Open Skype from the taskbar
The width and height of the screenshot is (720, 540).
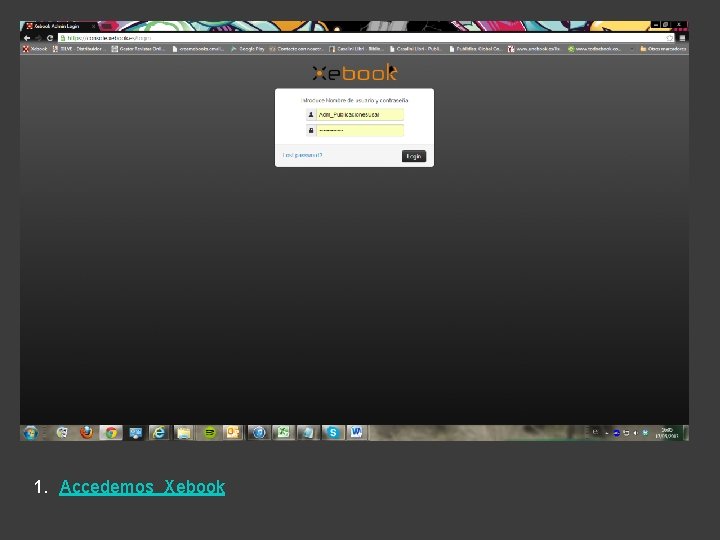[x=333, y=433]
